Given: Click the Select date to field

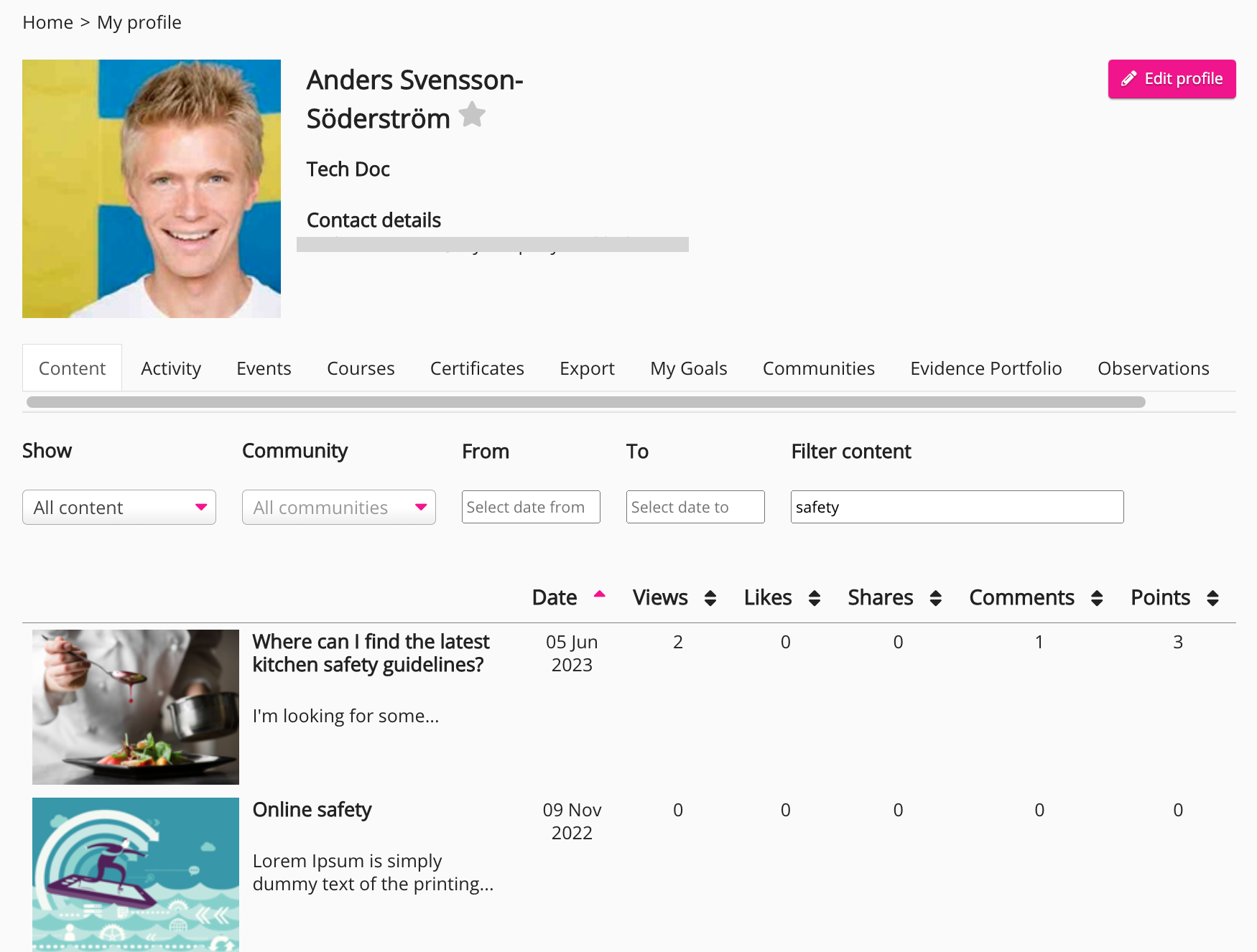Looking at the screenshot, I should 695,507.
